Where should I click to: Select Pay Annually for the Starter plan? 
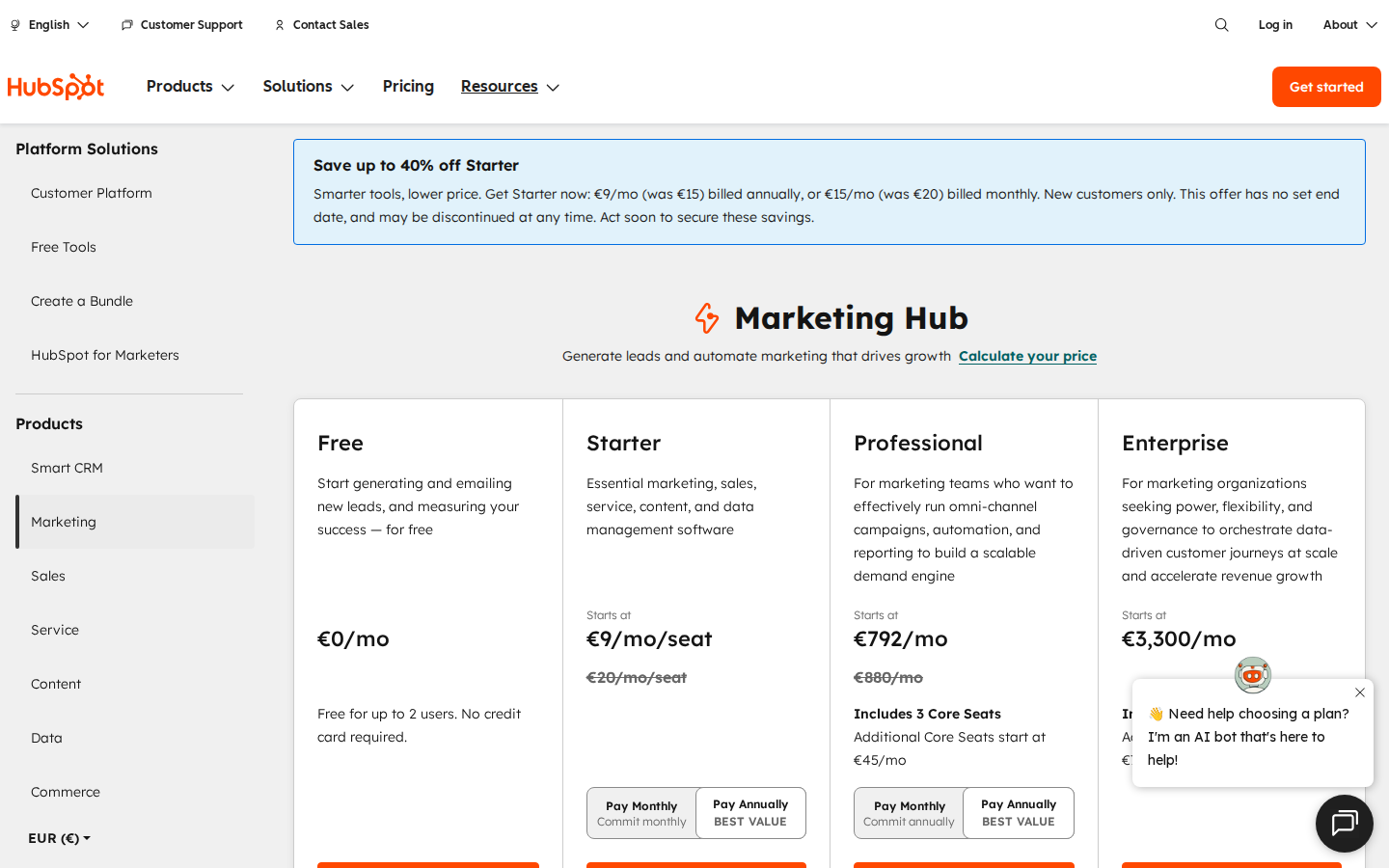tap(749, 813)
